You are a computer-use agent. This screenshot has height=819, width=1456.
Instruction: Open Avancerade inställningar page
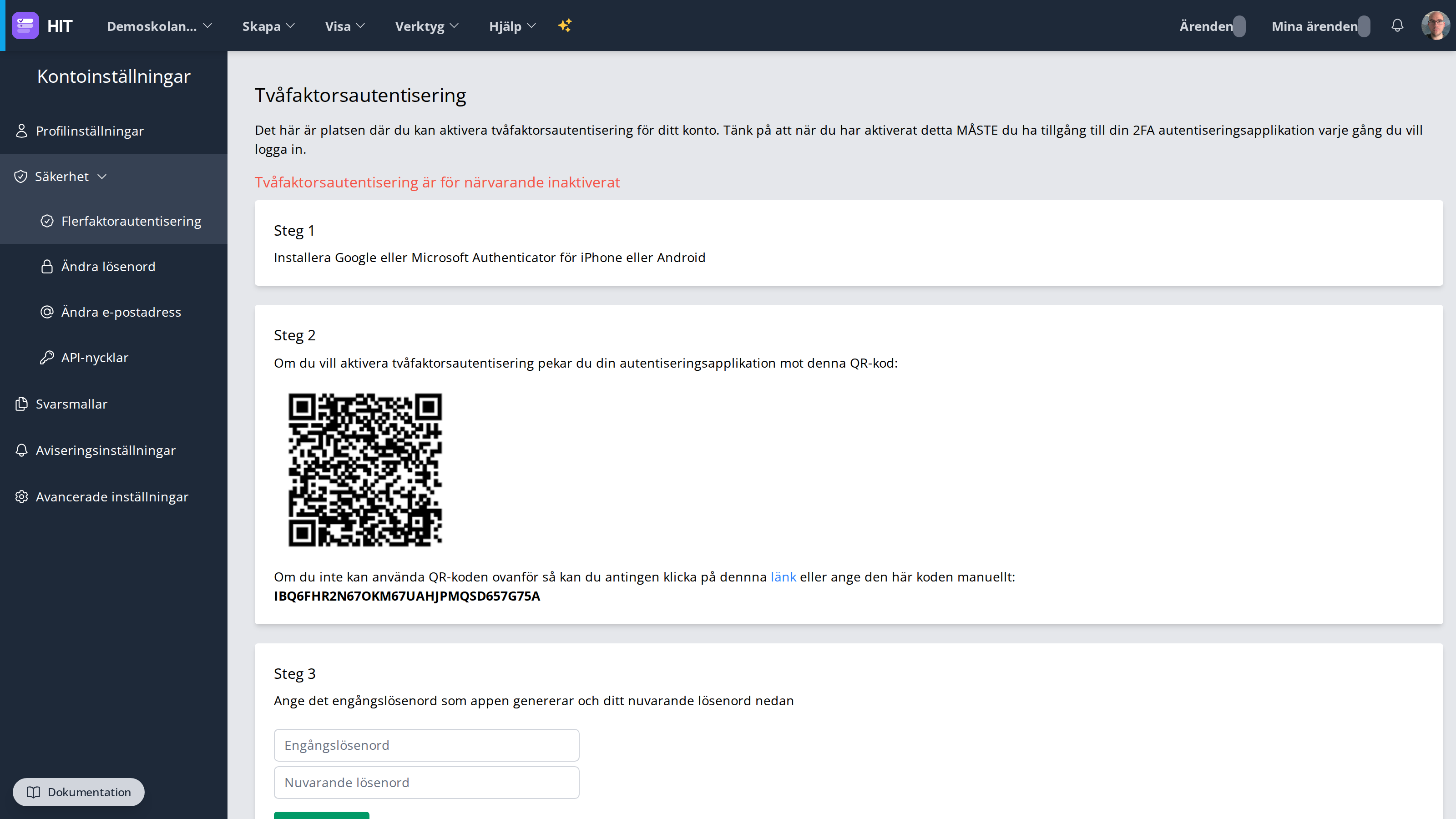[x=114, y=496]
